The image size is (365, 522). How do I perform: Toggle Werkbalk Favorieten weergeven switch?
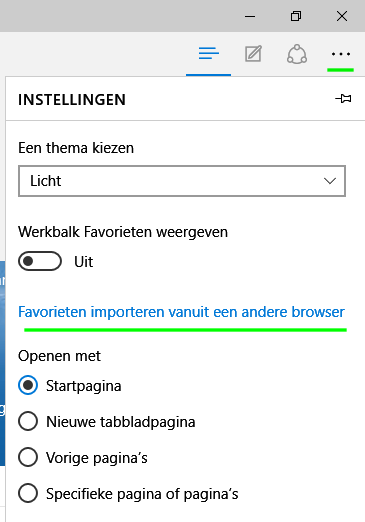40,261
